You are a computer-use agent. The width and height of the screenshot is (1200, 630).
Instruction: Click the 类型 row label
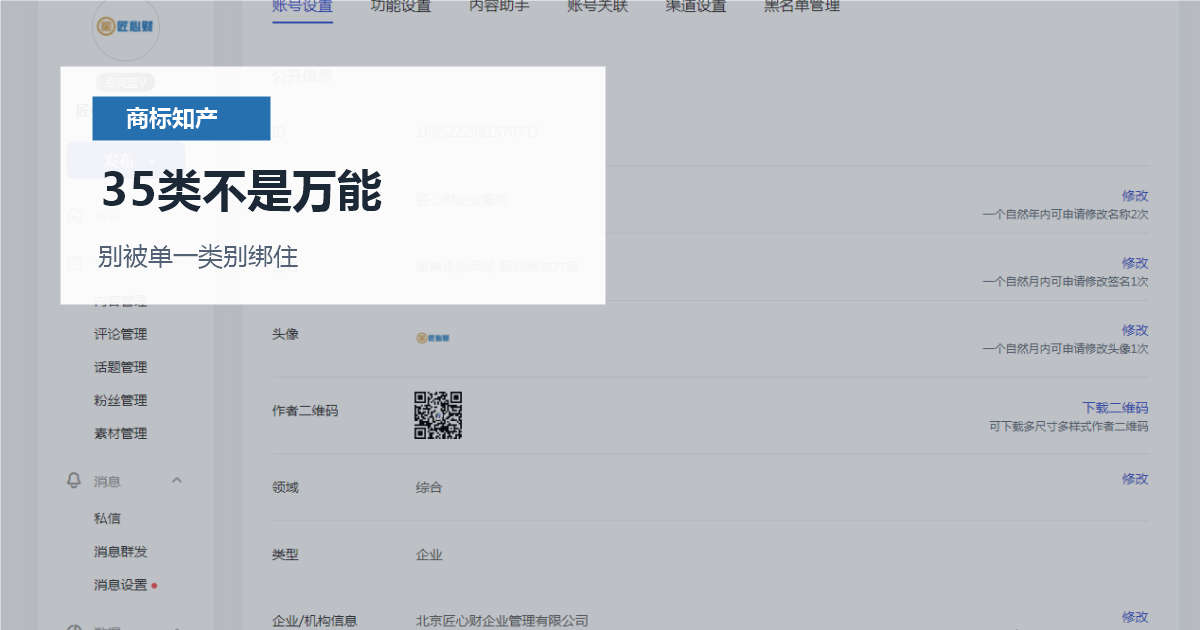coord(285,555)
